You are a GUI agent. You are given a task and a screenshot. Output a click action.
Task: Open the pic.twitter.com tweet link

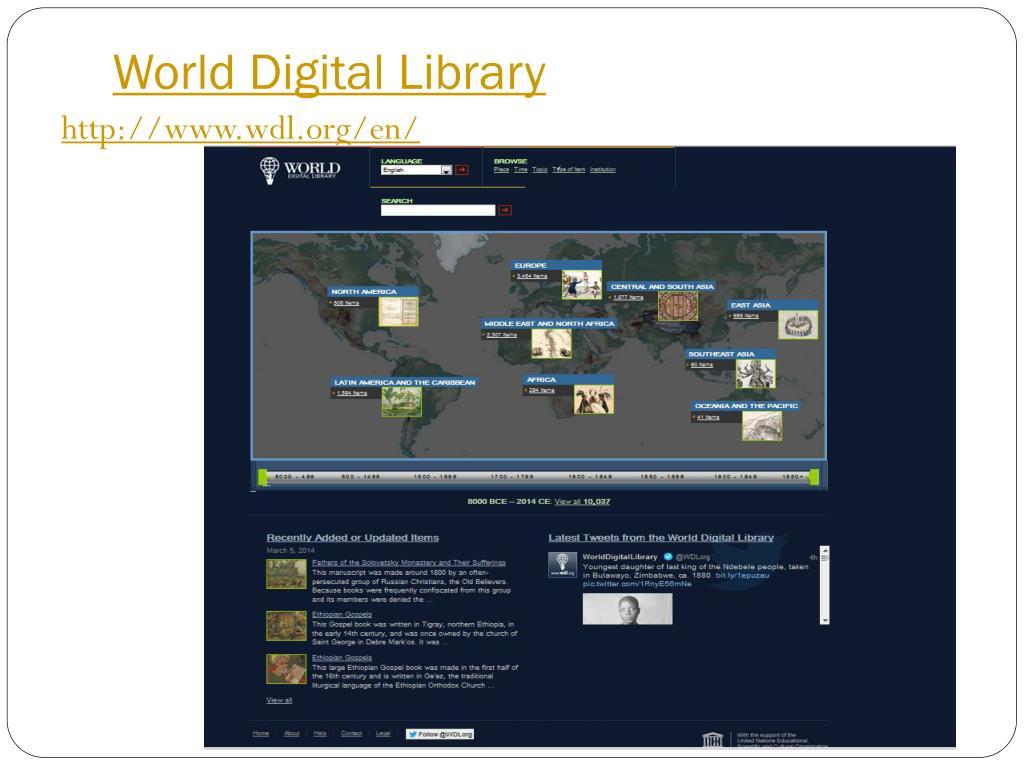[637, 584]
